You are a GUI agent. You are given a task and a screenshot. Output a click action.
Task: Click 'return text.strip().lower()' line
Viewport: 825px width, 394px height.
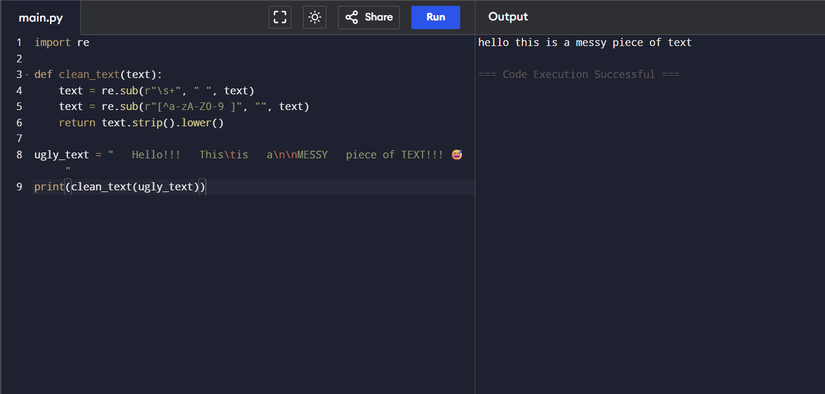pyautogui.click(x=142, y=123)
